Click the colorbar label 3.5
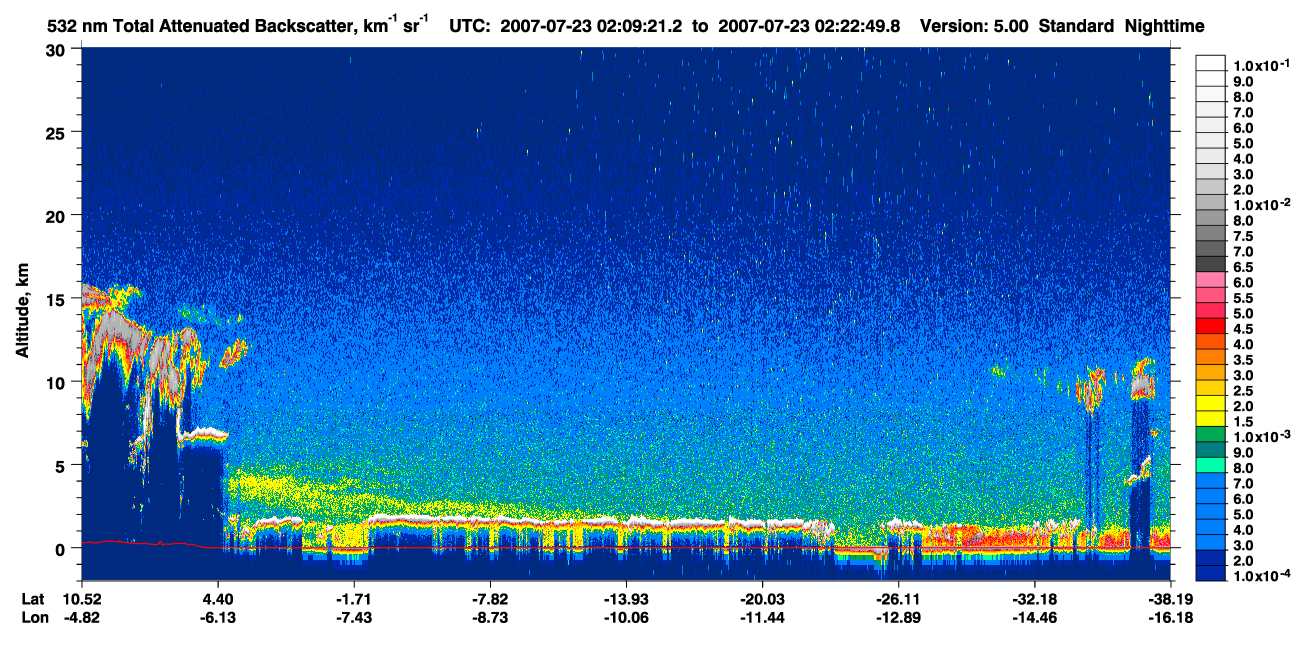The height and width of the screenshot is (667, 1300). point(1245,360)
